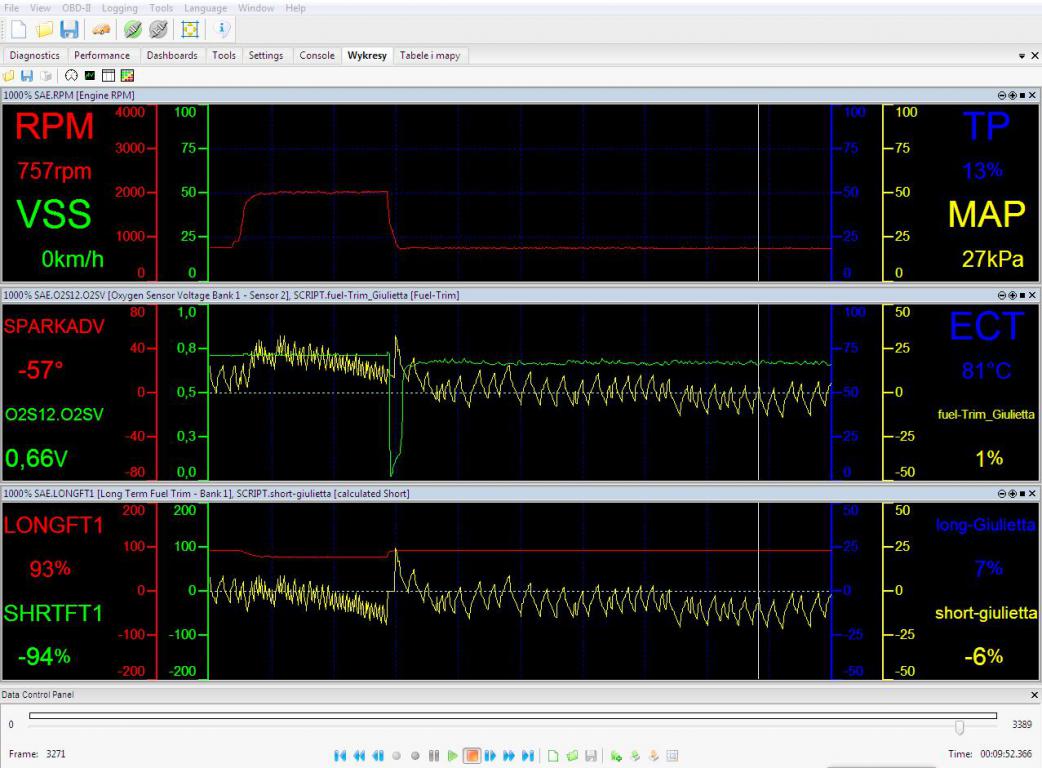Click the orange car vehicle icon
This screenshot has height=768, width=1042.
point(102,31)
